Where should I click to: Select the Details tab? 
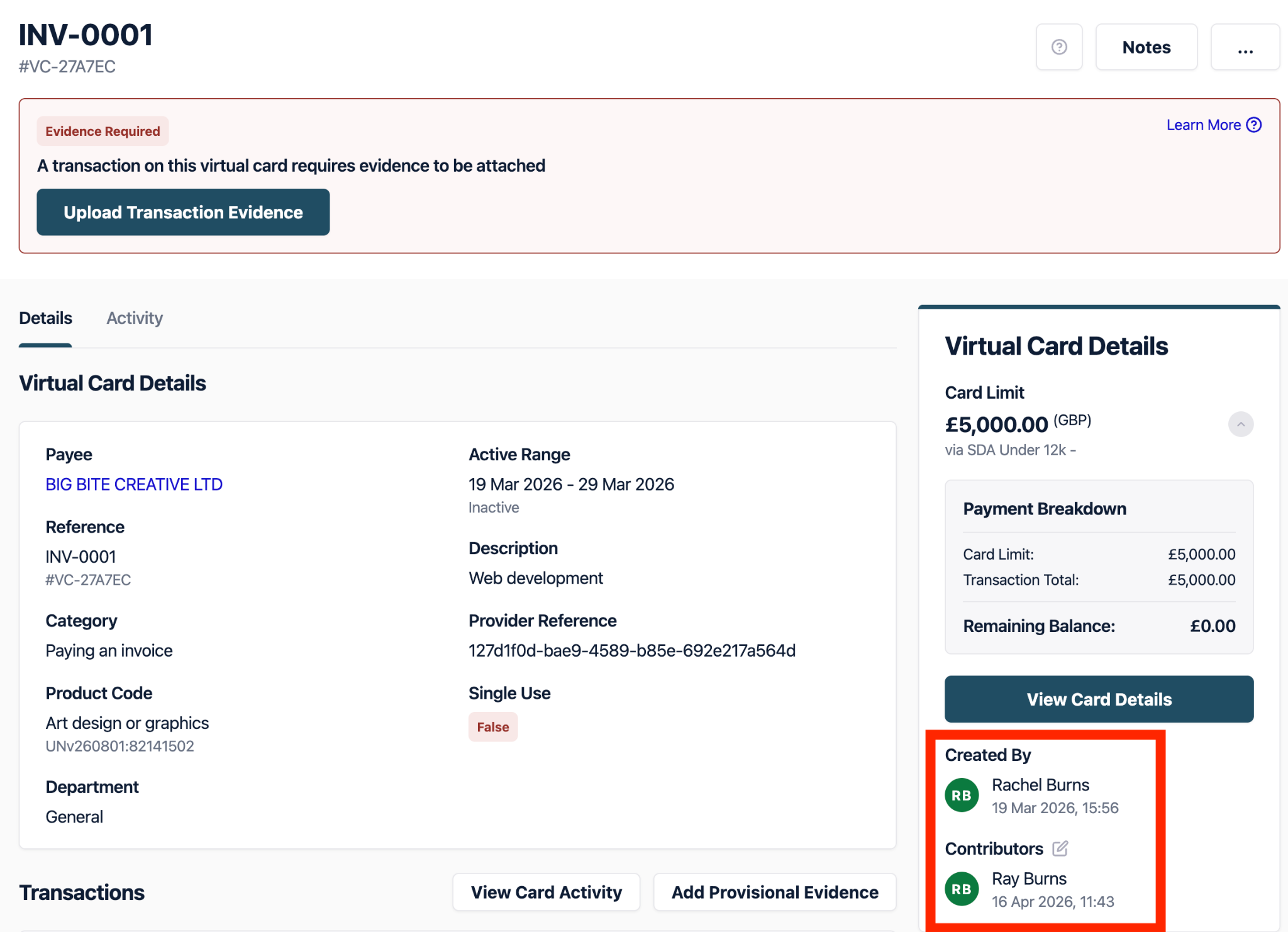(x=46, y=318)
